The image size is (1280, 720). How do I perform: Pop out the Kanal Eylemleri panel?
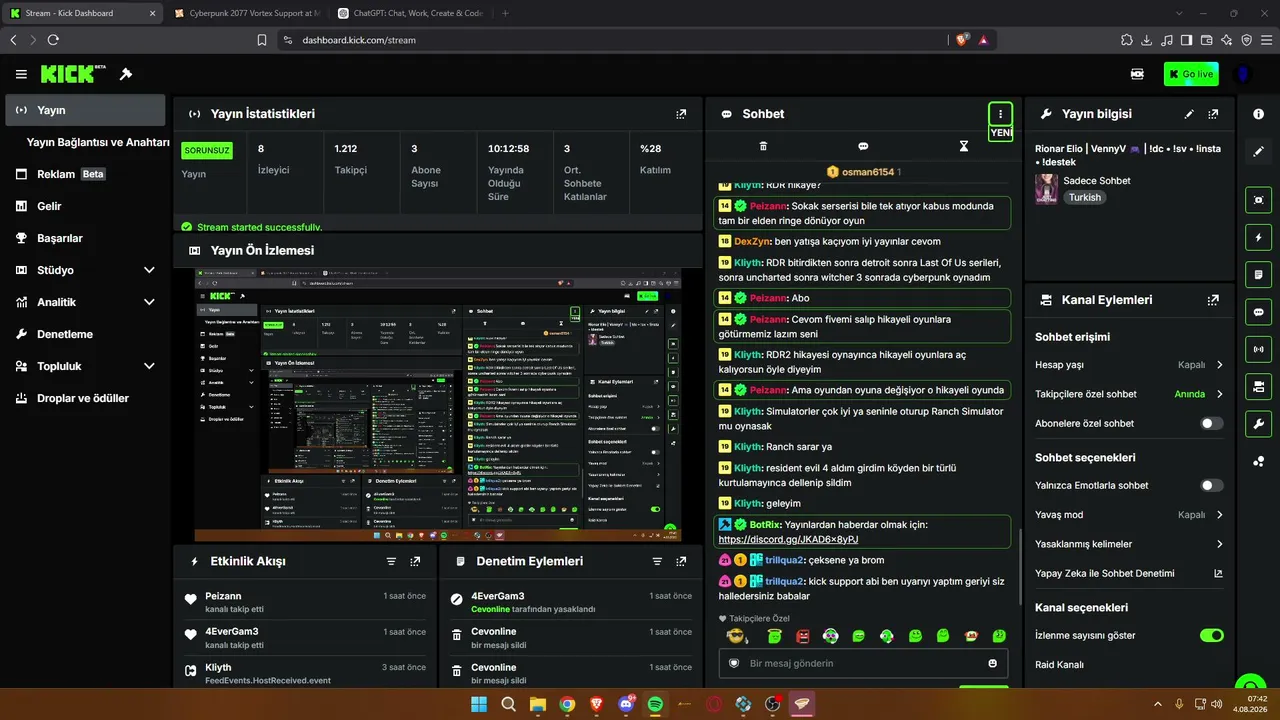1213,300
